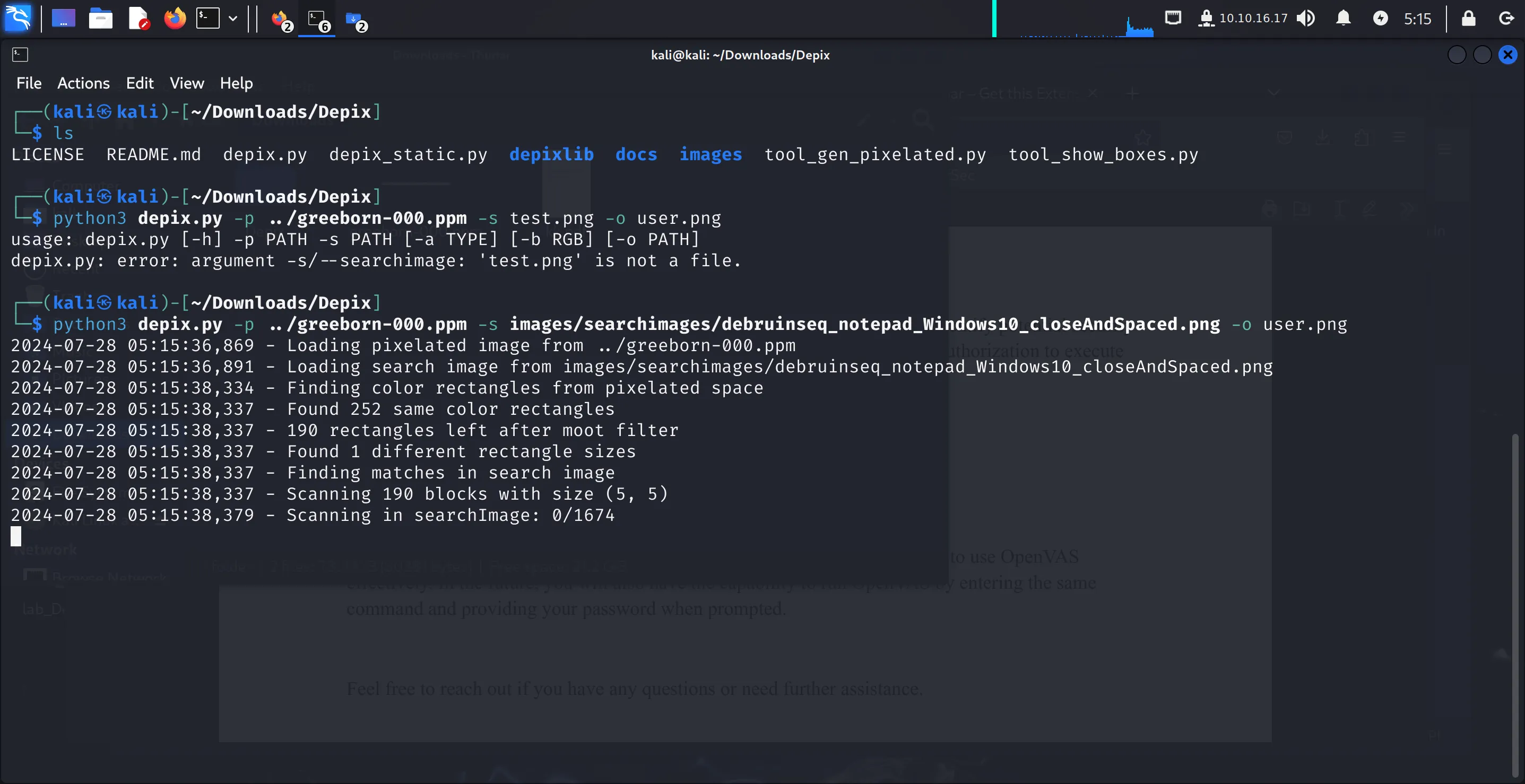Viewport: 1525px width, 784px height.
Task: Click the log out icon
Action: pos(1505,19)
